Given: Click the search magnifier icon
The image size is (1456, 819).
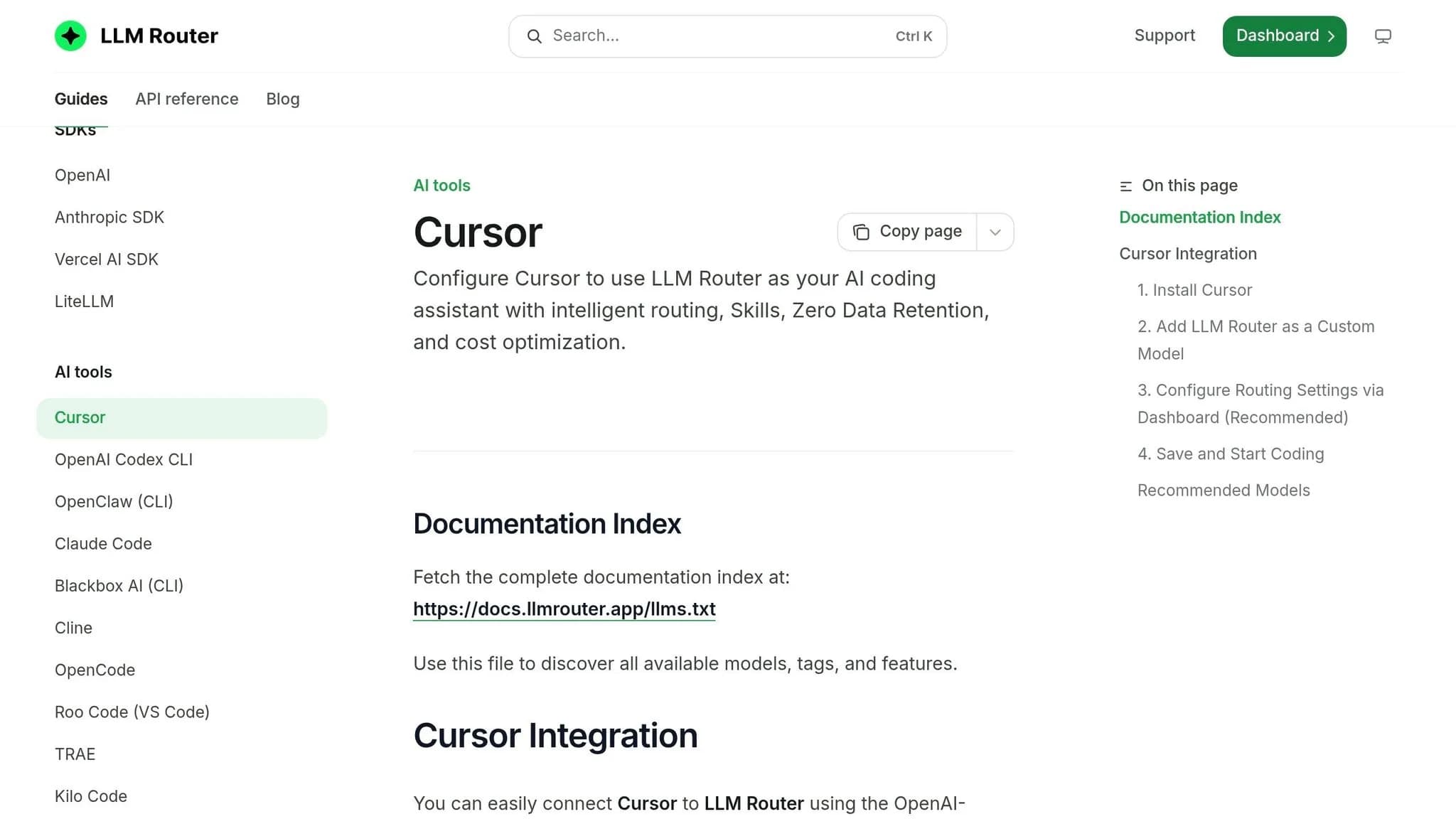Looking at the screenshot, I should [x=534, y=36].
